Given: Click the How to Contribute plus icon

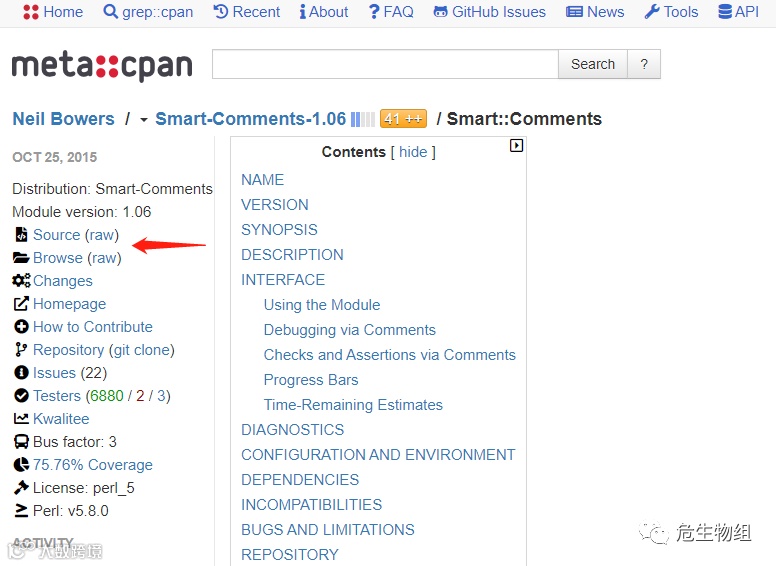Looking at the screenshot, I should [21, 327].
